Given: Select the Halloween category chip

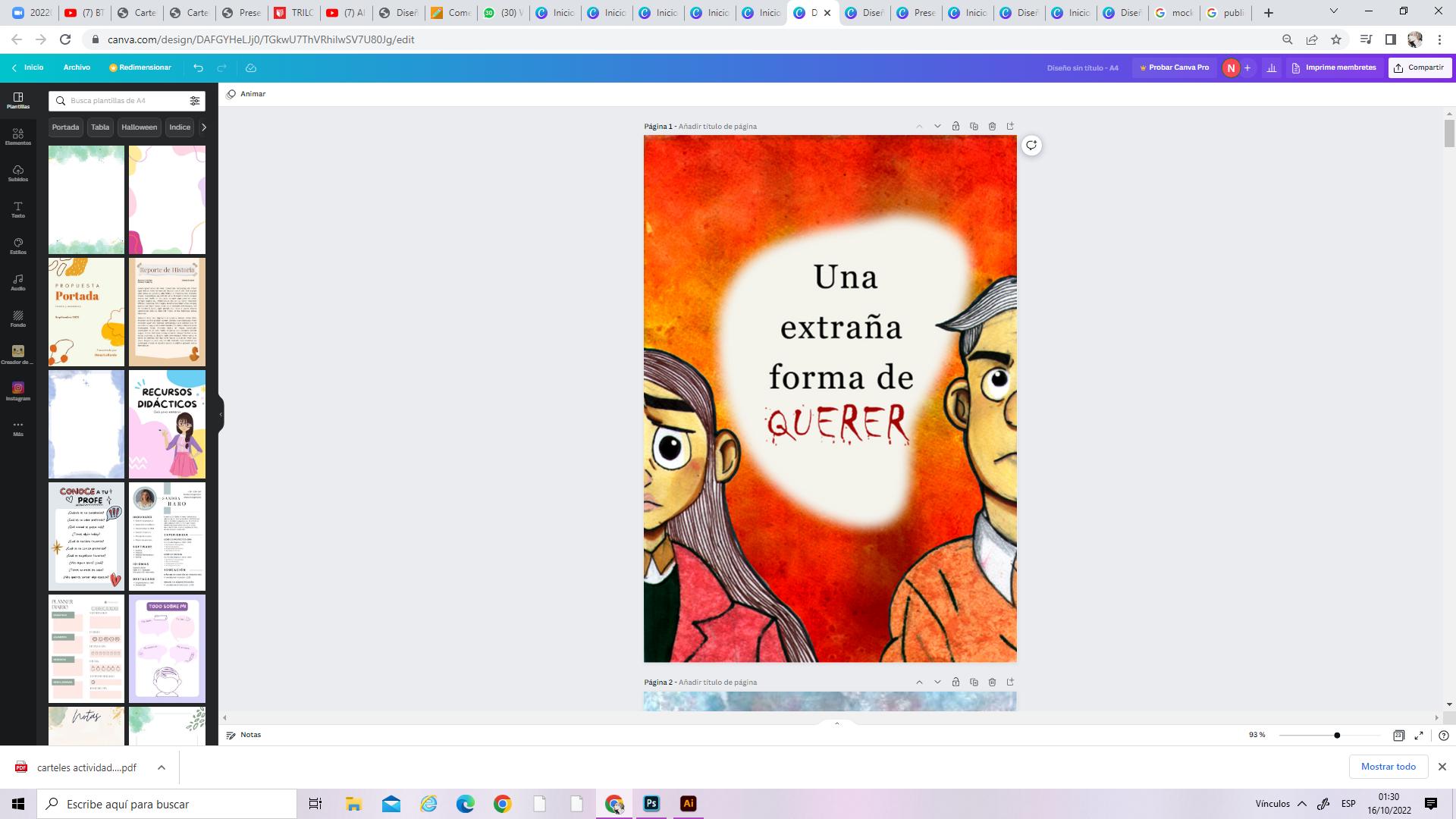Looking at the screenshot, I should [x=139, y=127].
